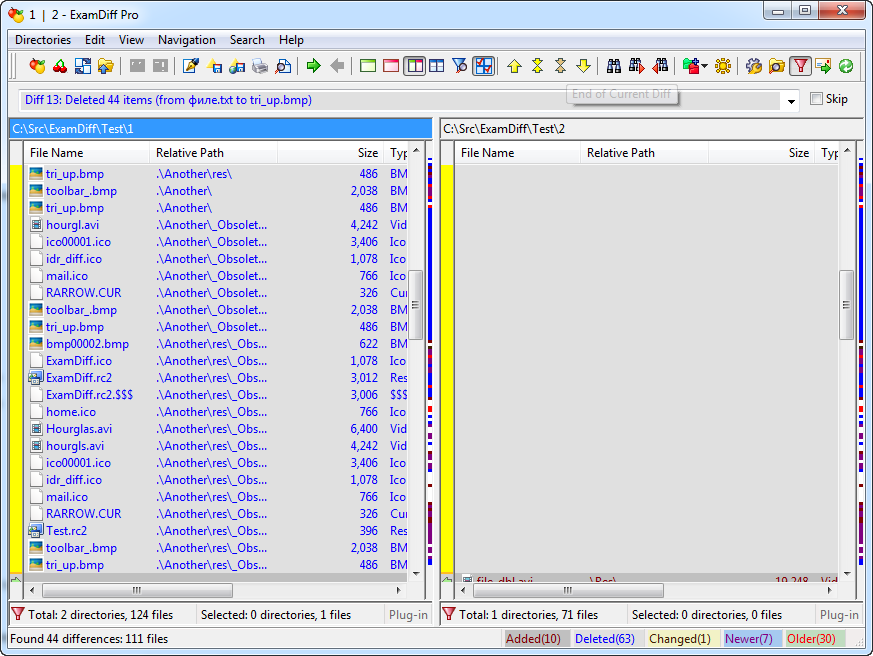This screenshot has width=873, height=656.
Task: Click the folder with up arrow icon
Action: (x=106, y=66)
